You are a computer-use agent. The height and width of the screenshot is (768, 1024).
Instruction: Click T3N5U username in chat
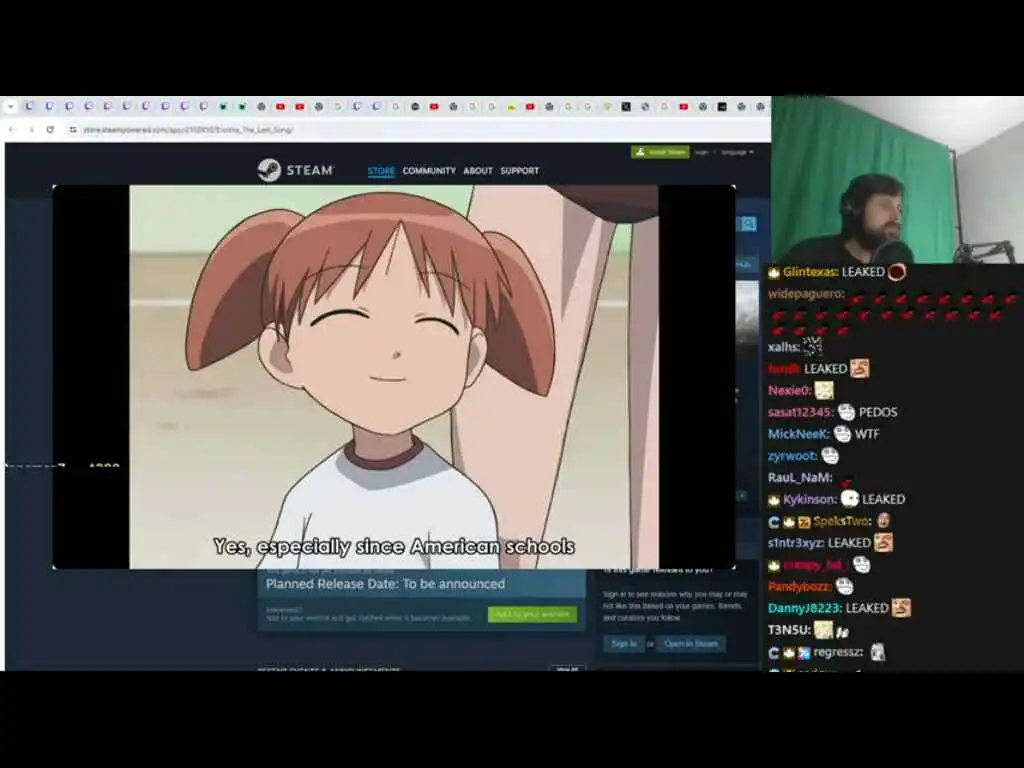point(789,630)
